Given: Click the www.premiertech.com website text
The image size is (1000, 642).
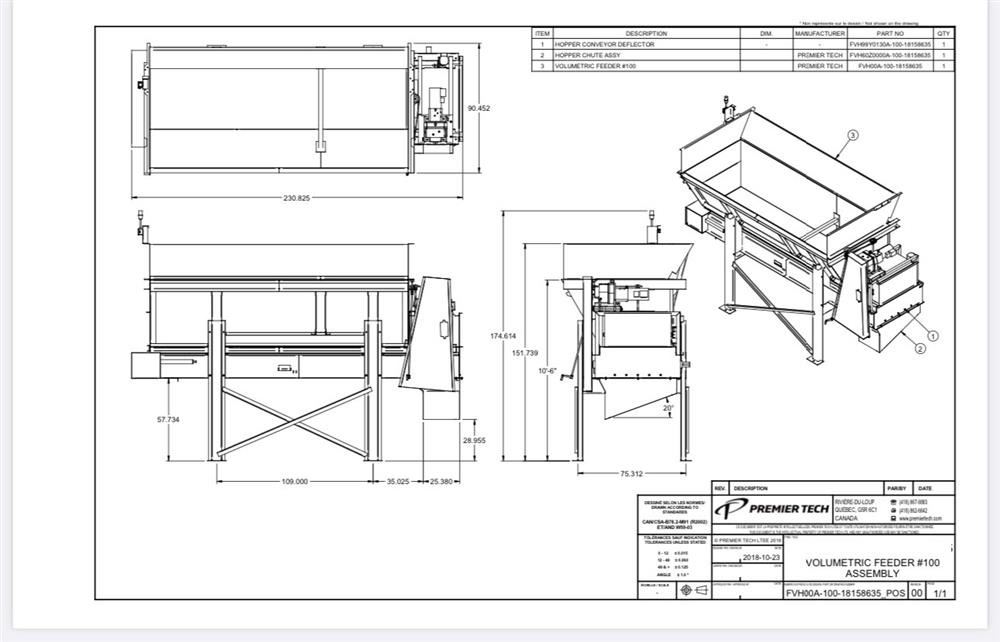Looking at the screenshot, I should coord(920,518).
